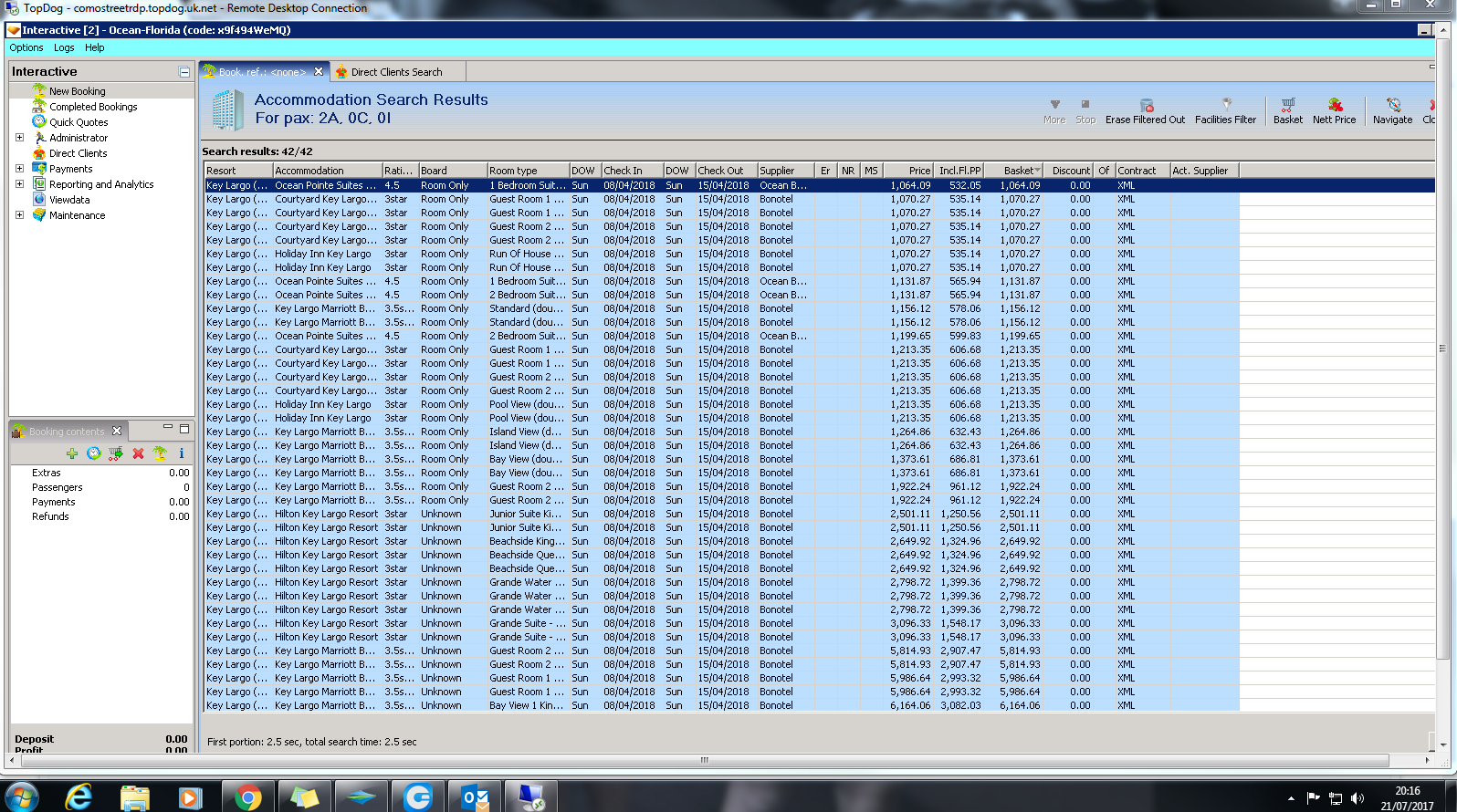Click the Administrator running man icon
Image resolution: width=1457 pixels, height=812 pixels.
click(x=39, y=137)
